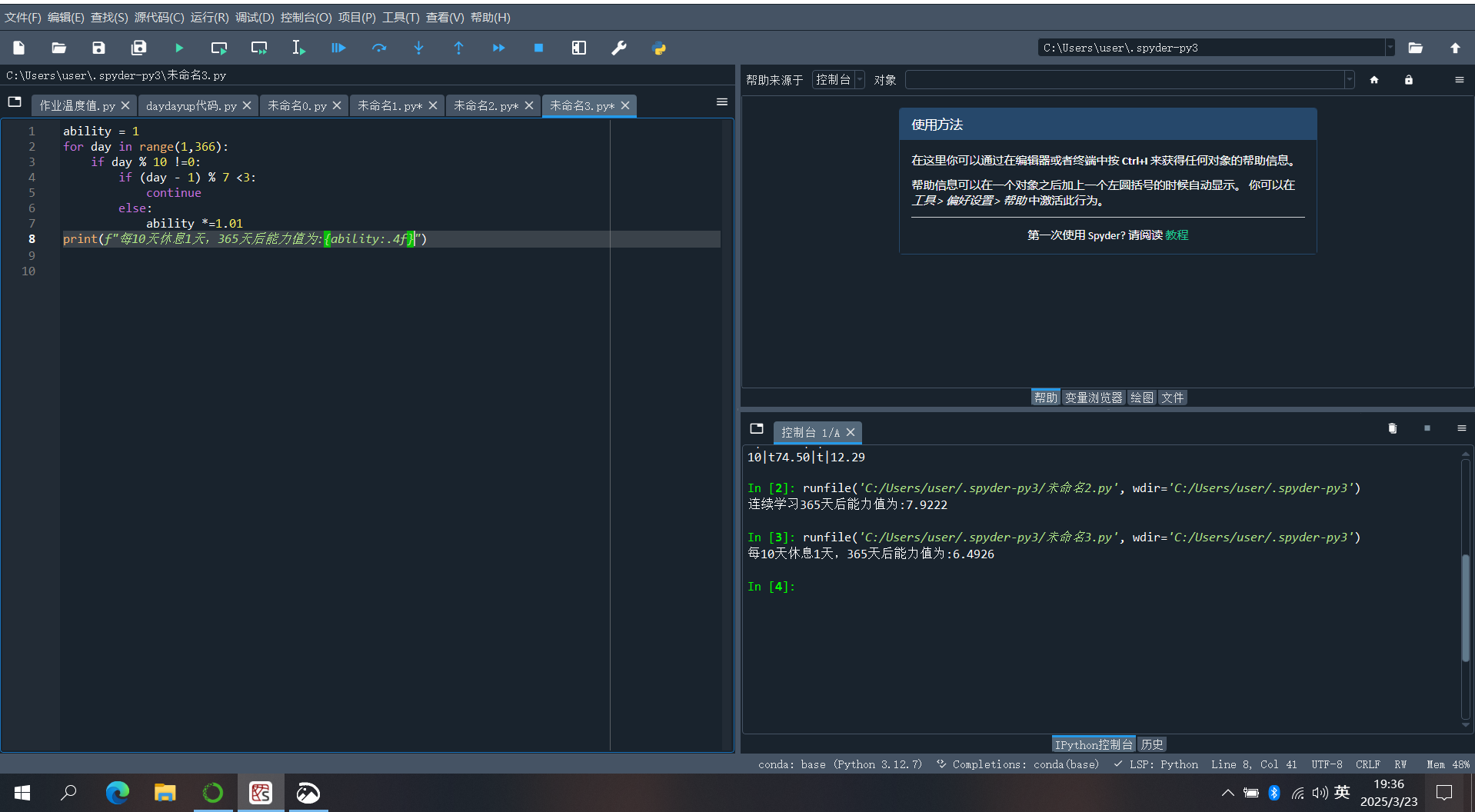
Task: Click in the 对象 object input field
Action: [1124, 80]
